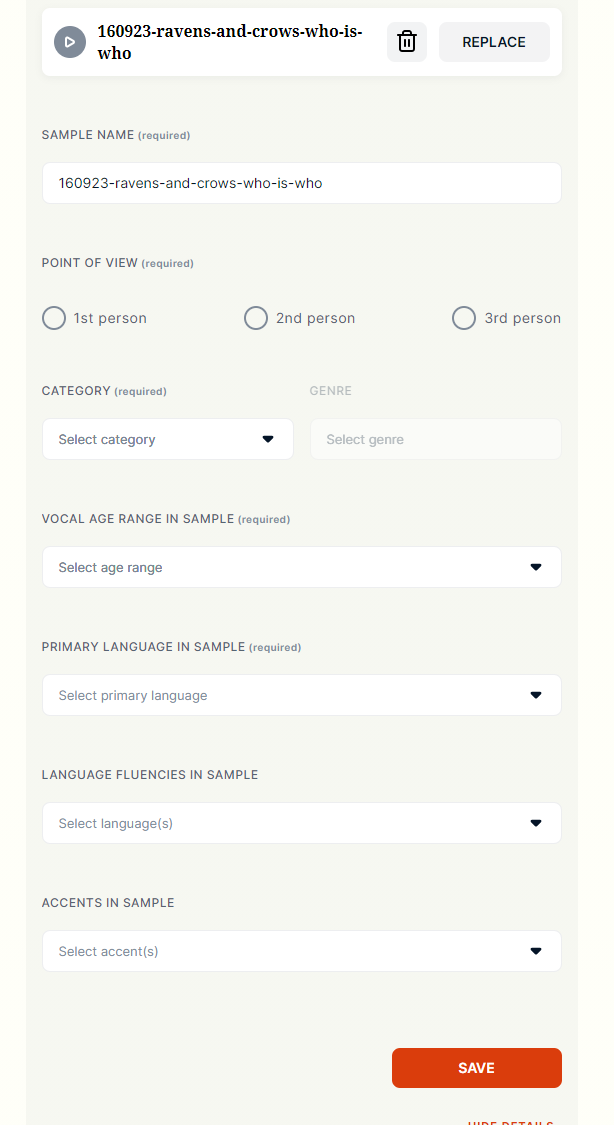This screenshot has width=614, height=1125.
Task: Click the sample file title text
Action: coord(230,42)
